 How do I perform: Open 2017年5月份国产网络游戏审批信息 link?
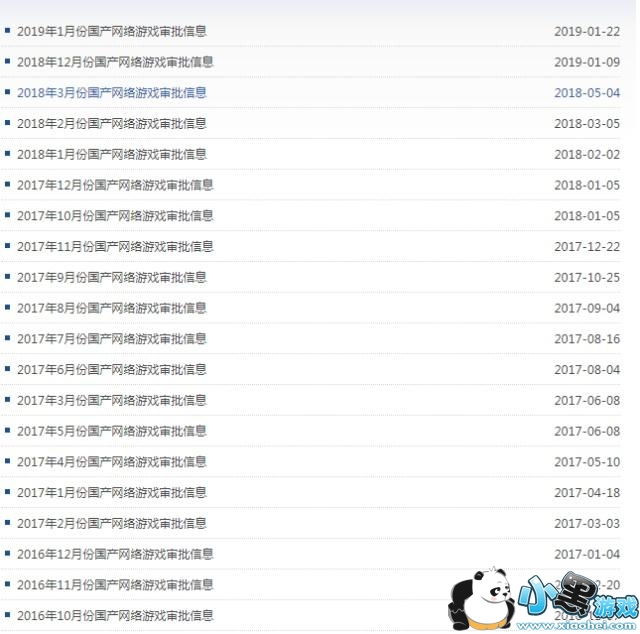pos(112,431)
